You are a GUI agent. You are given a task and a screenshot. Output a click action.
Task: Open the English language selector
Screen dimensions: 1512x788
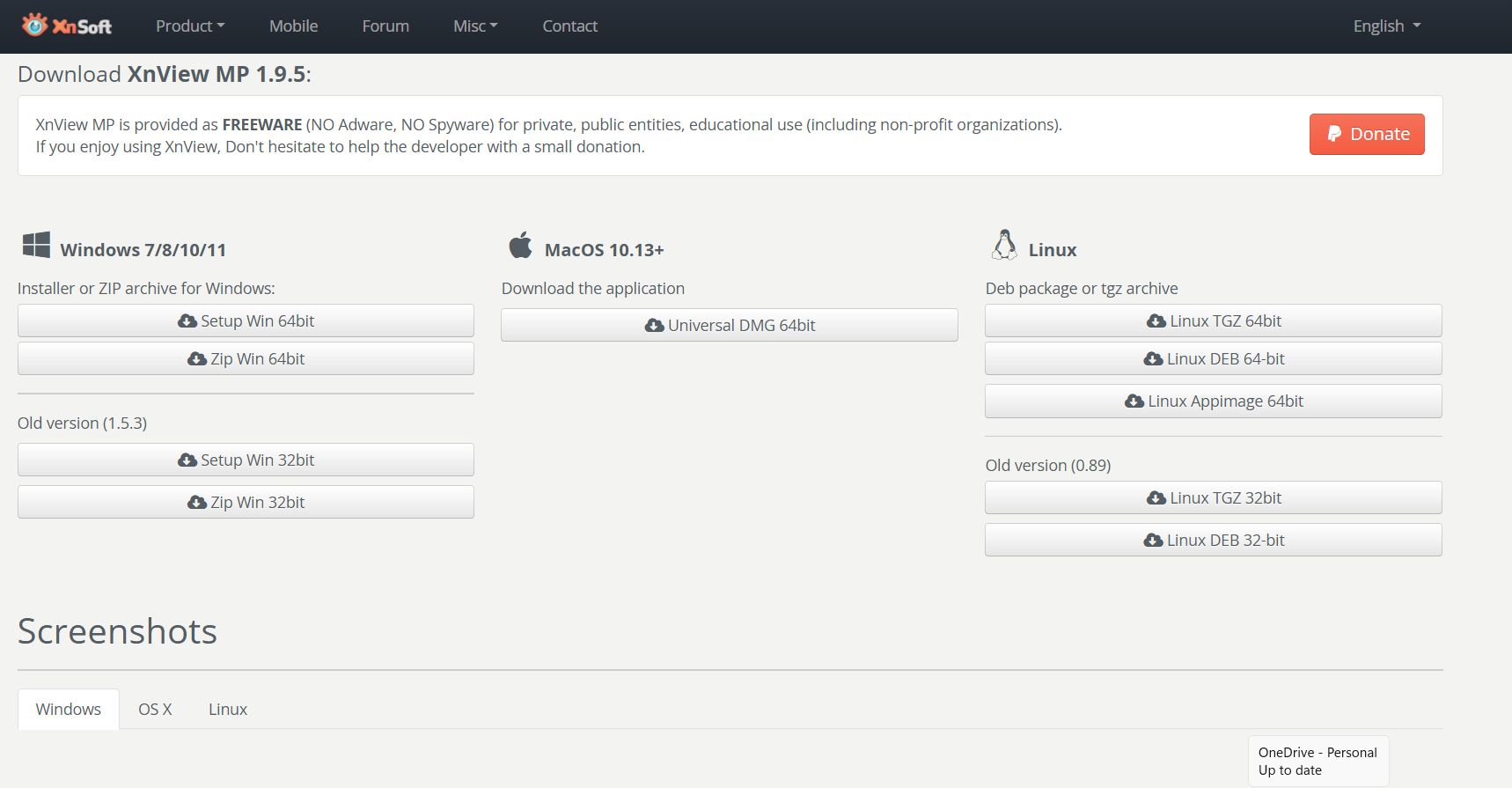(1386, 26)
